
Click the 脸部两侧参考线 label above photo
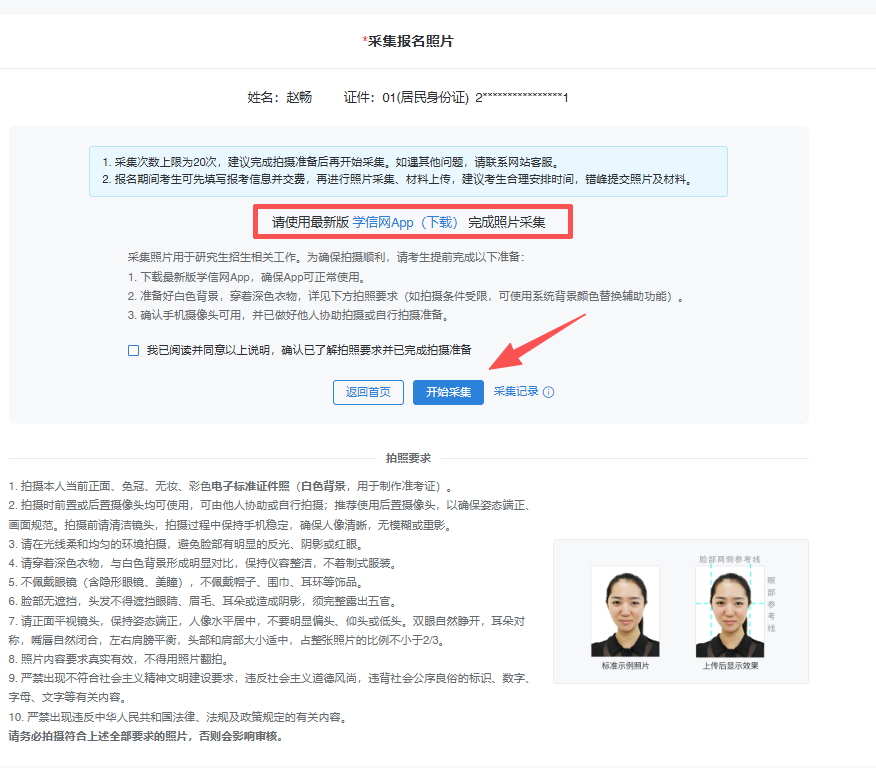(730, 559)
